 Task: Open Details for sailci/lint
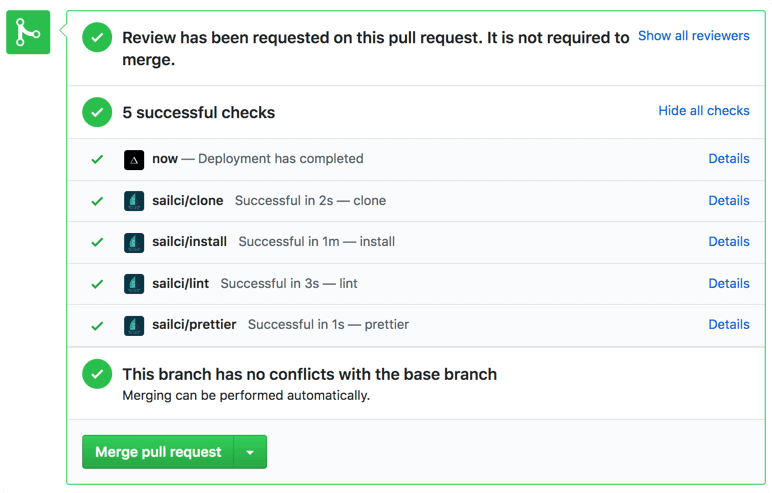[729, 283]
